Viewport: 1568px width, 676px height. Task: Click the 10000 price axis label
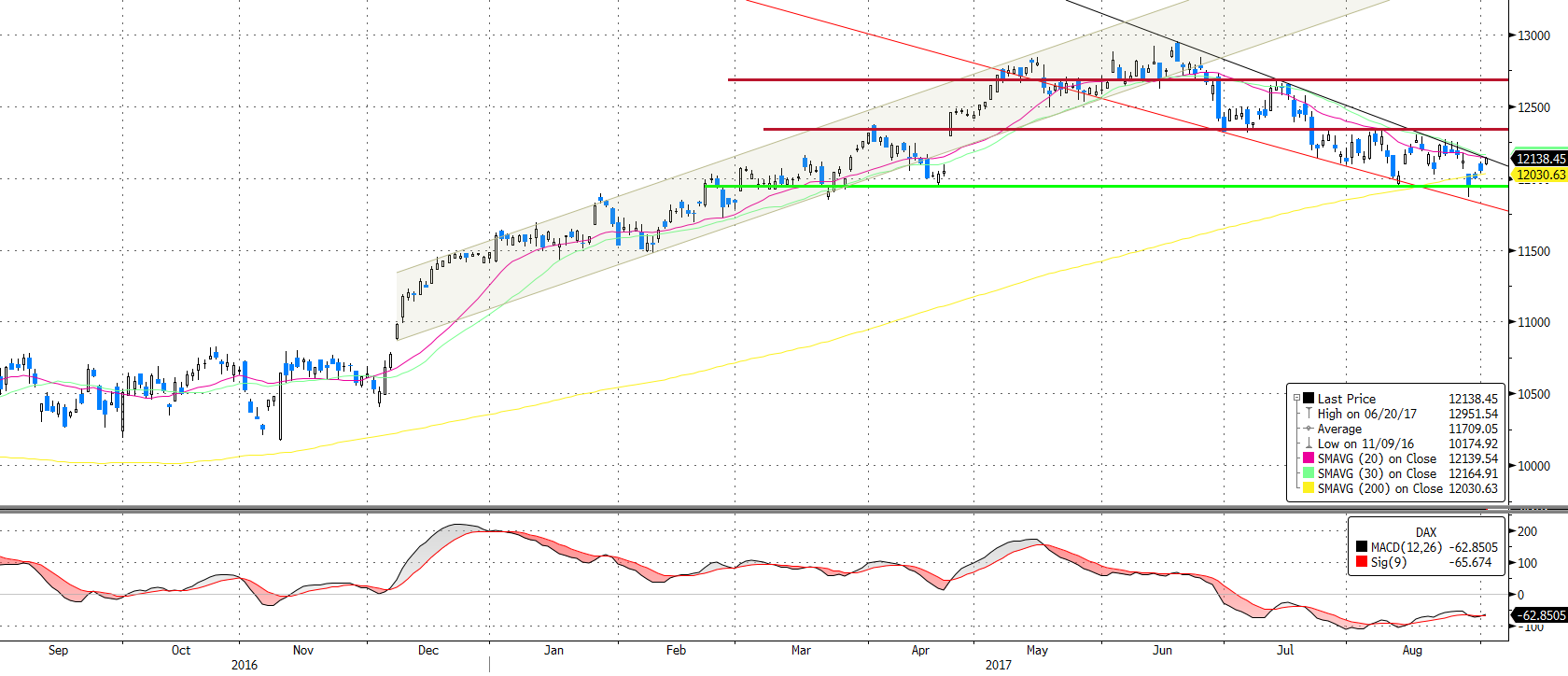(1533, 466)
